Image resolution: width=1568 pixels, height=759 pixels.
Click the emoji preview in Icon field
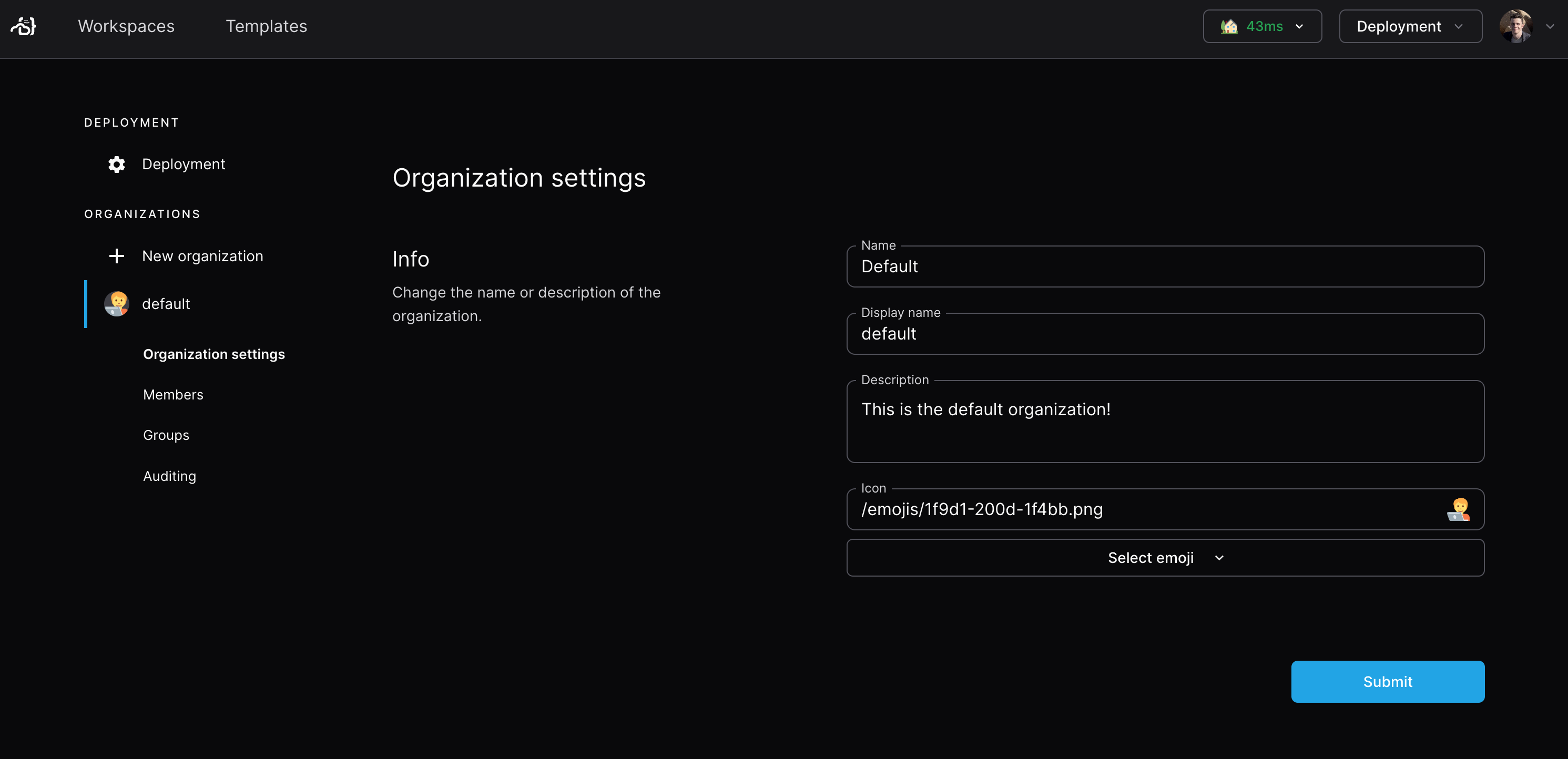[1458, 509]
